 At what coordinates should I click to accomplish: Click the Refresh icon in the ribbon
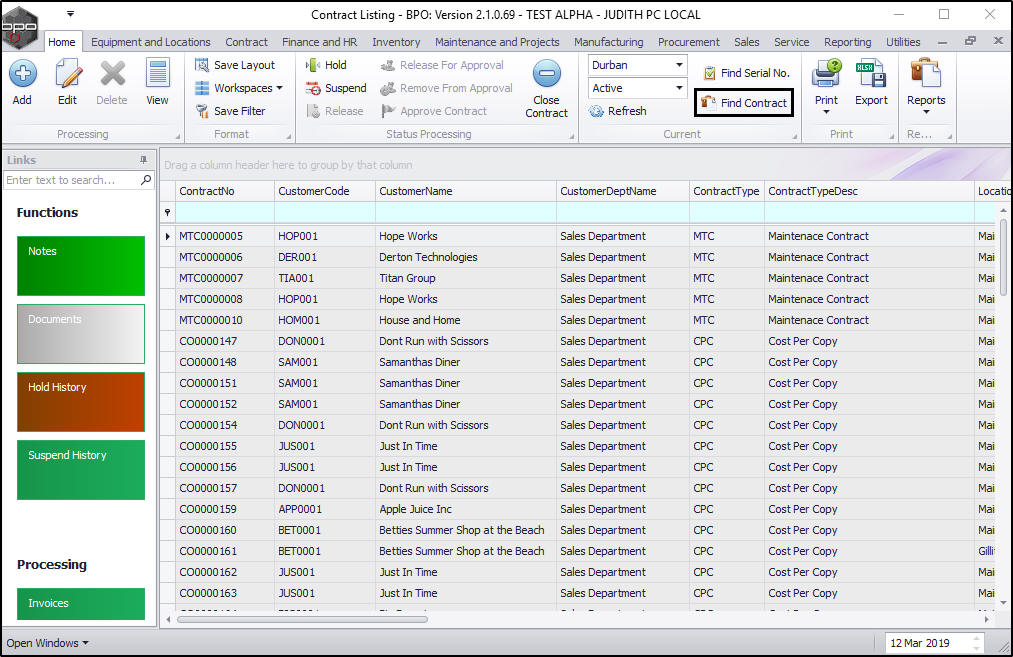(x=598, y=111)
